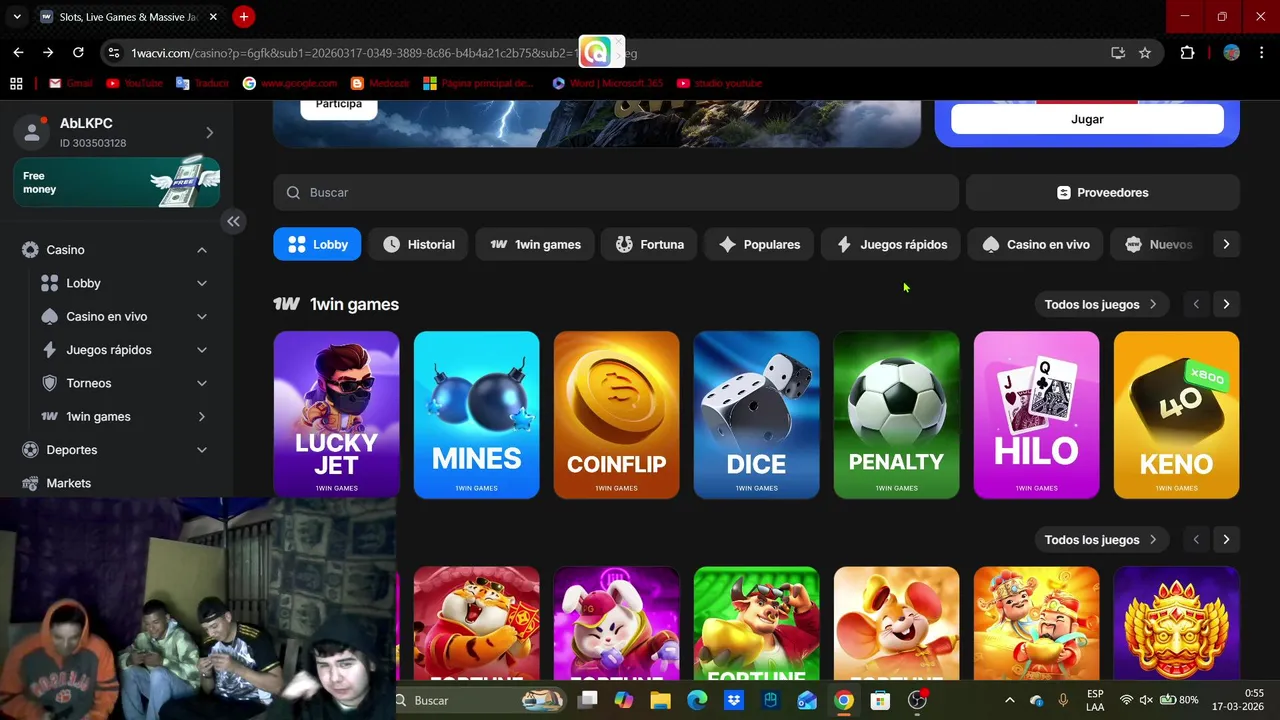Click the Participa button on banner
The width and height of the screenshot is (1280, 720).
tap(339, 106)
